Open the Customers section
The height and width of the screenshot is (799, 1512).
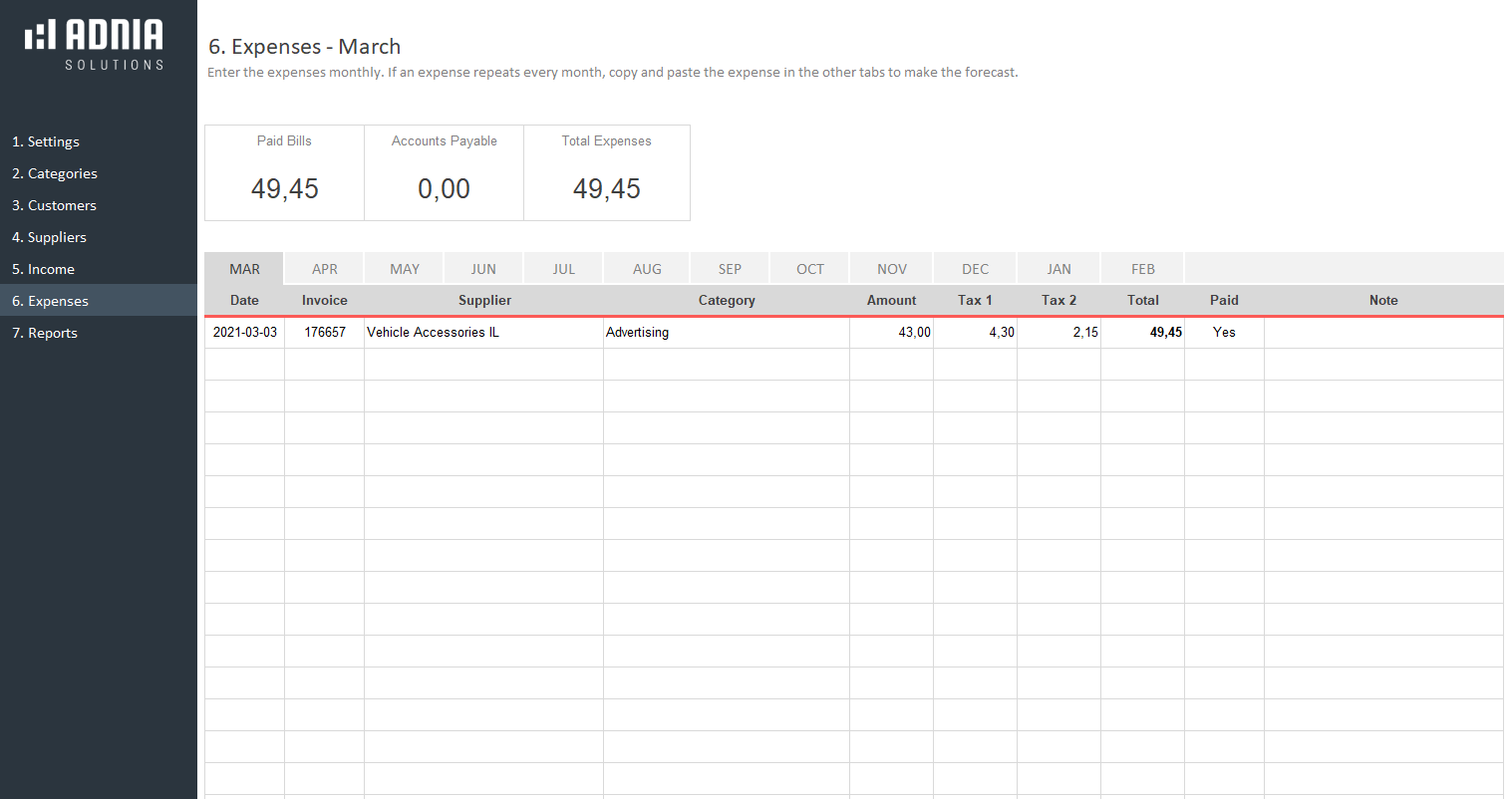(54, 205)
